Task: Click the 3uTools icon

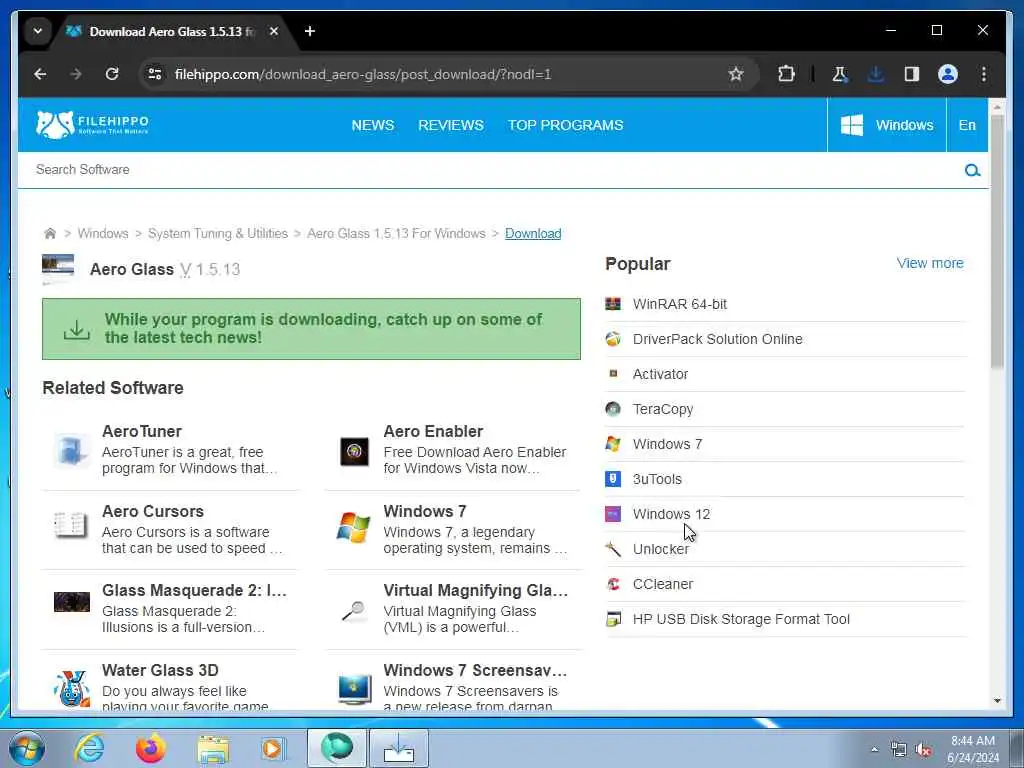Action: click(613, 479)
